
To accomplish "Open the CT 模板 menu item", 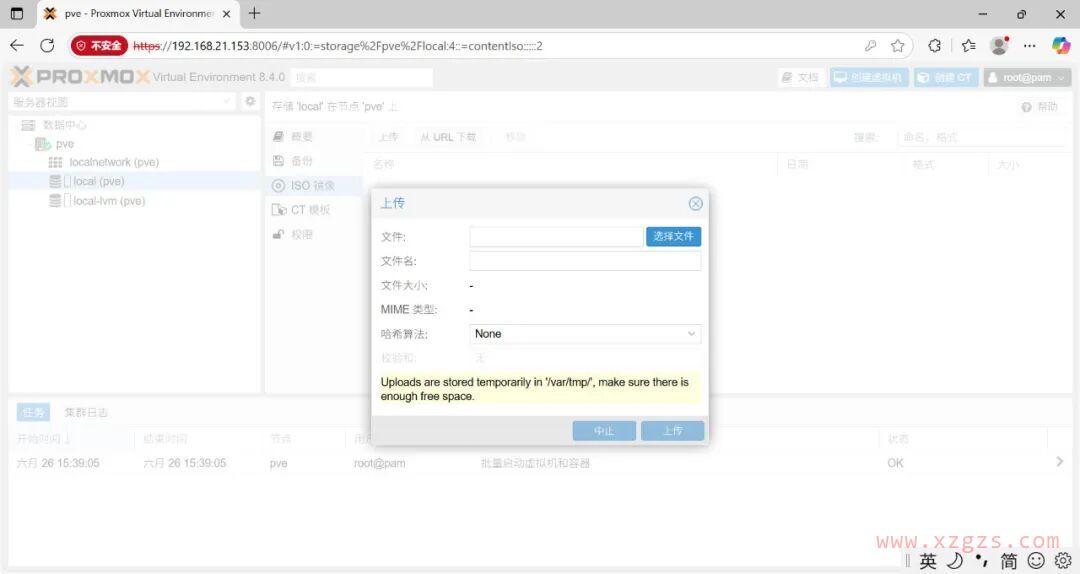I will (310, 210).
